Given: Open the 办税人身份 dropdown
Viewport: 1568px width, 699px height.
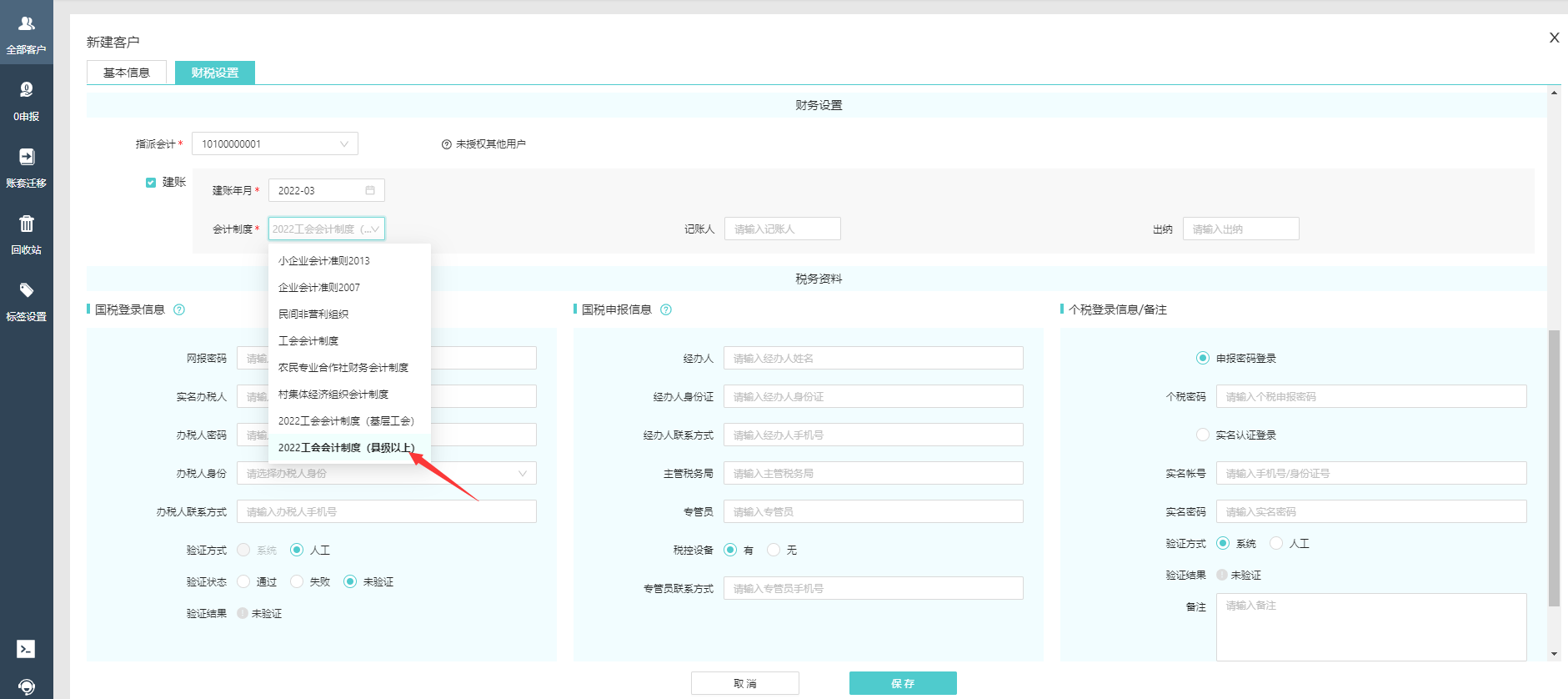Looking at the screenshot, I should [386, 473].
